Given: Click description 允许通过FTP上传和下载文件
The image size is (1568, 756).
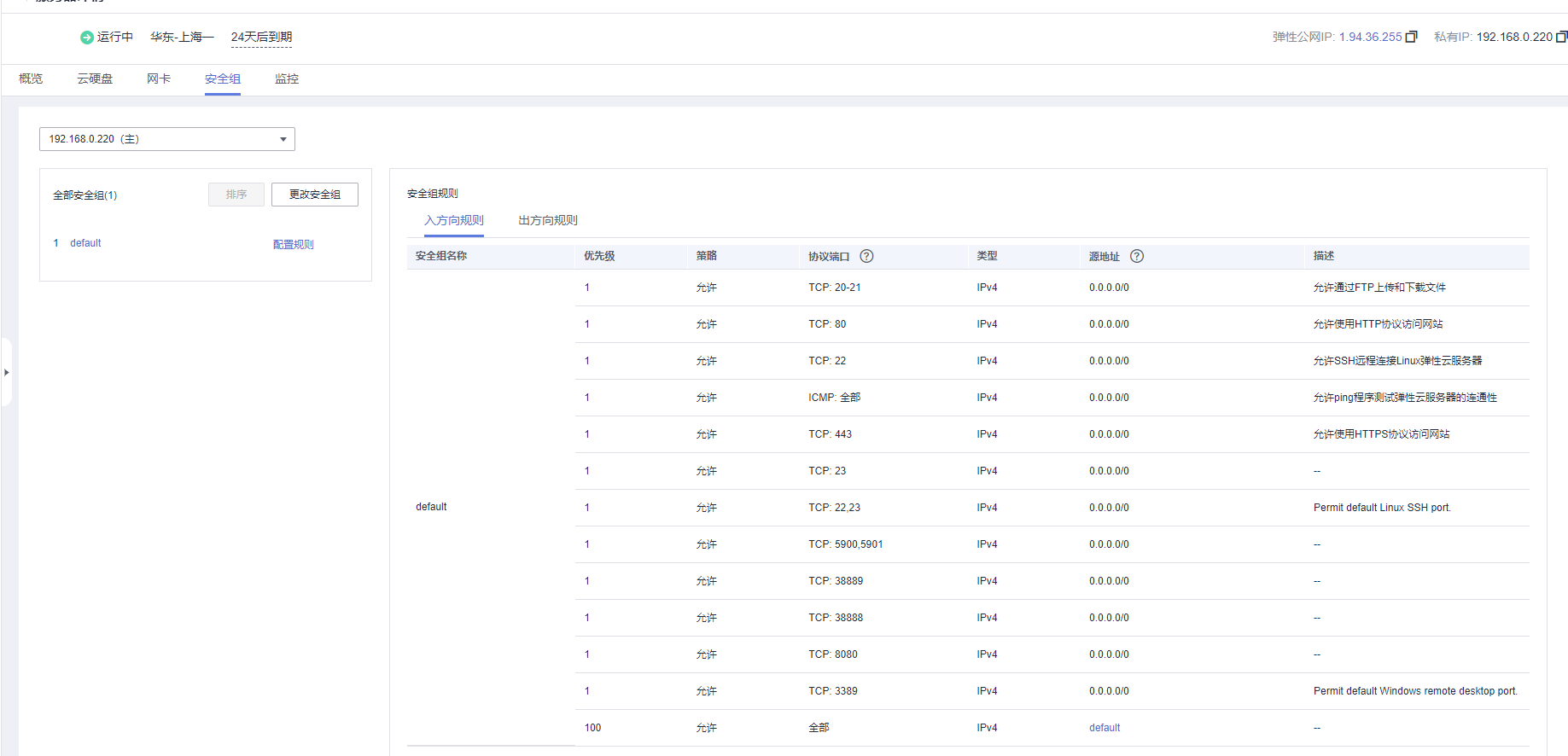Looking at the screenshot, I should pos(1379,288).
